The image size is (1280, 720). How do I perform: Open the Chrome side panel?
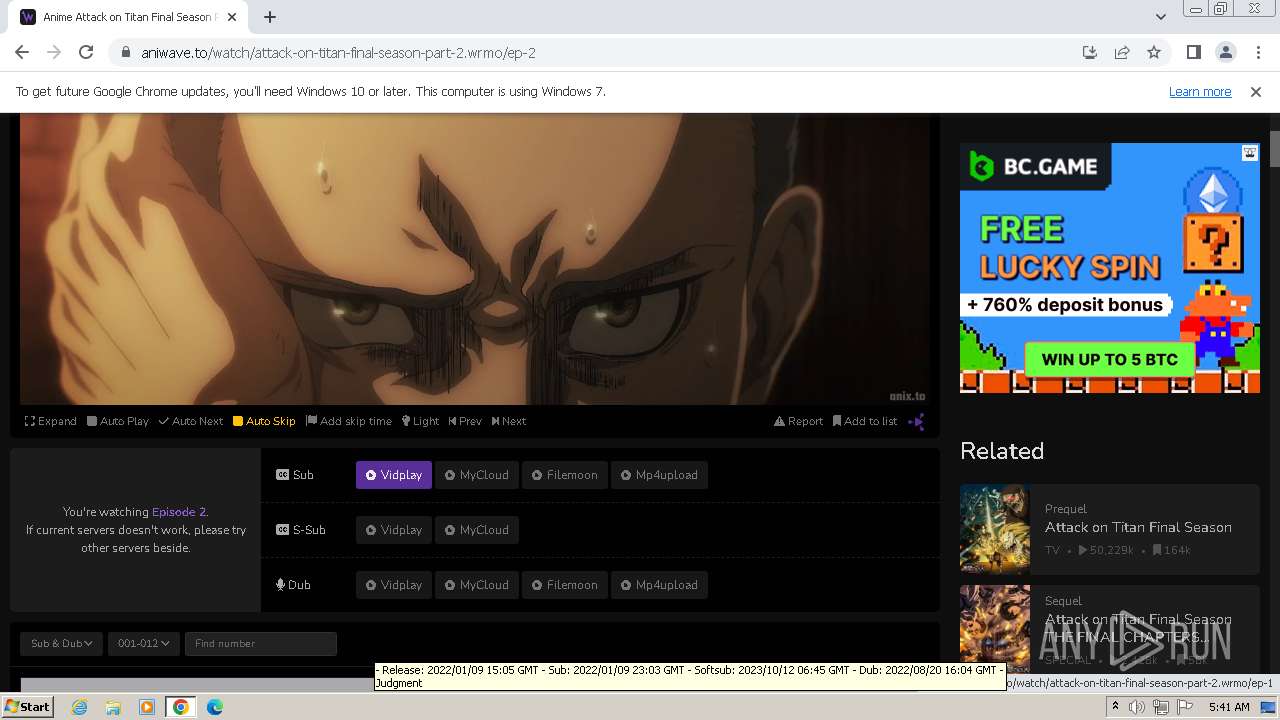(1193, 52)
